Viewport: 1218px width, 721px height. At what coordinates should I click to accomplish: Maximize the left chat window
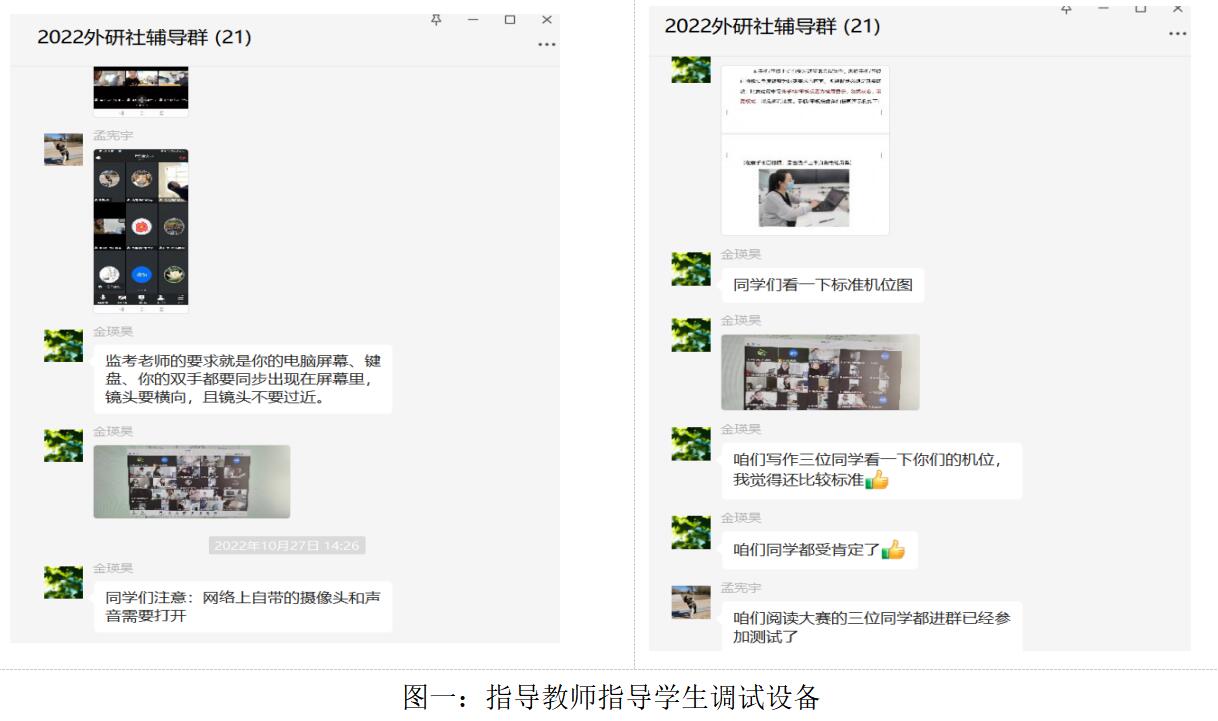coord(510,19)
